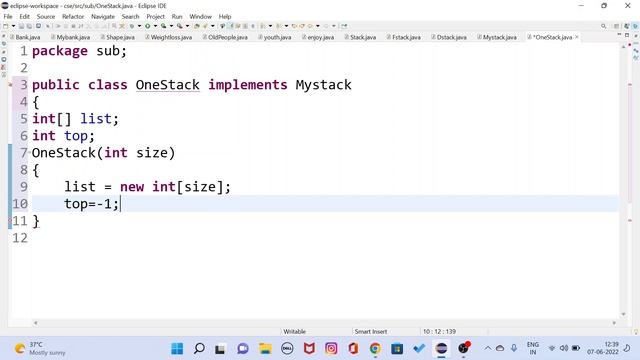Viewport: 640px width, 360px height.
Task: Show hidden system tray icons chevron
Action: (488, 348)
